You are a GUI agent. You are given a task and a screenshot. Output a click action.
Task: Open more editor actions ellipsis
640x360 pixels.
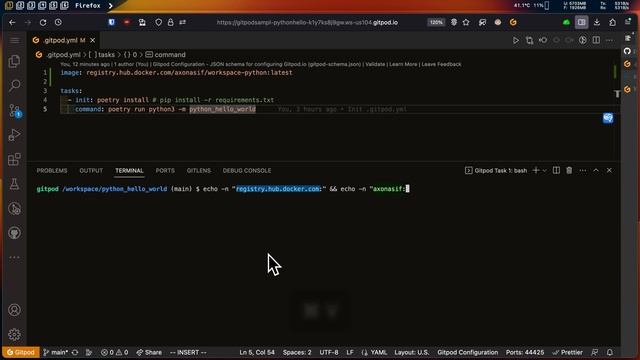point(609,40)
